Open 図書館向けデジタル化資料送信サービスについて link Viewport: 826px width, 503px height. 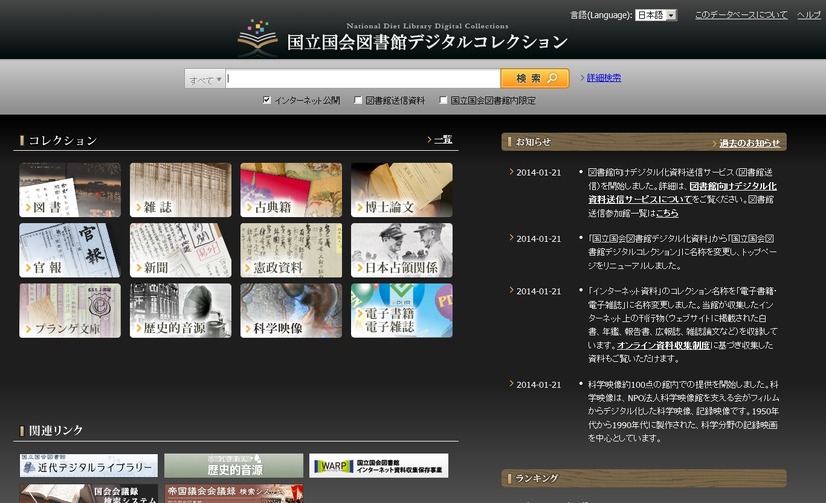[682, 193]
